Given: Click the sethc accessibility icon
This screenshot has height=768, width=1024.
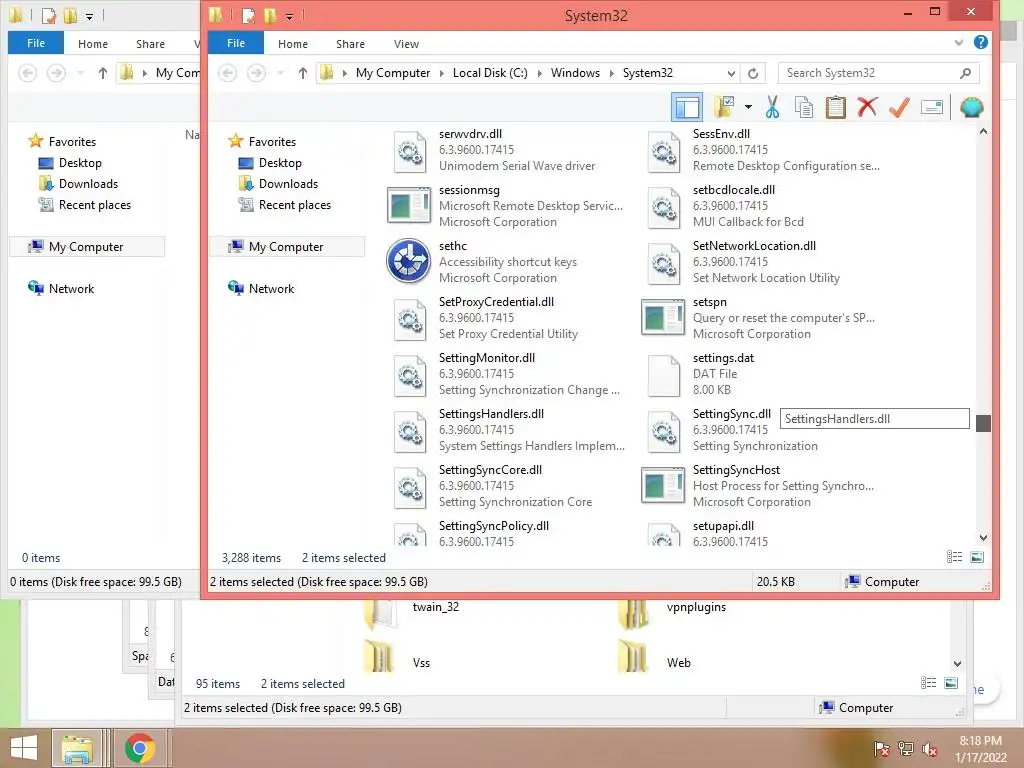Looking at the screenshot, I should coord(408,261).
